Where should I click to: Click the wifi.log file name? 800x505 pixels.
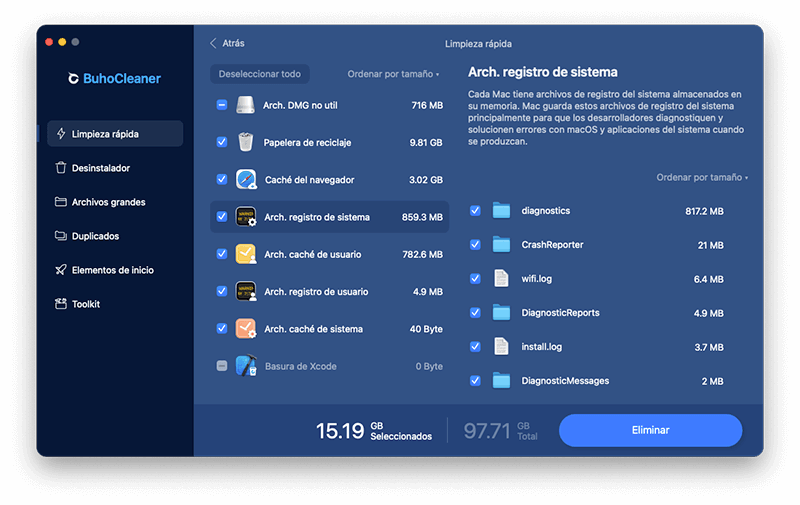click(536, 279)
